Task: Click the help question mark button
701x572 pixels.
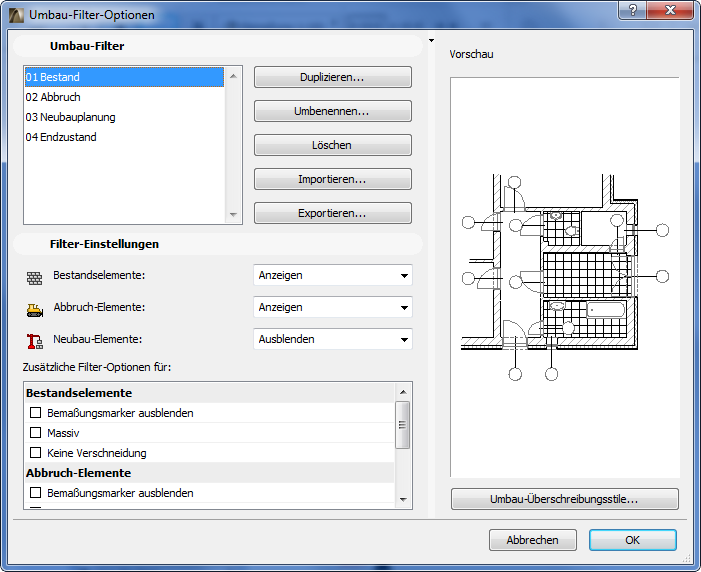Action: [633, 10]
